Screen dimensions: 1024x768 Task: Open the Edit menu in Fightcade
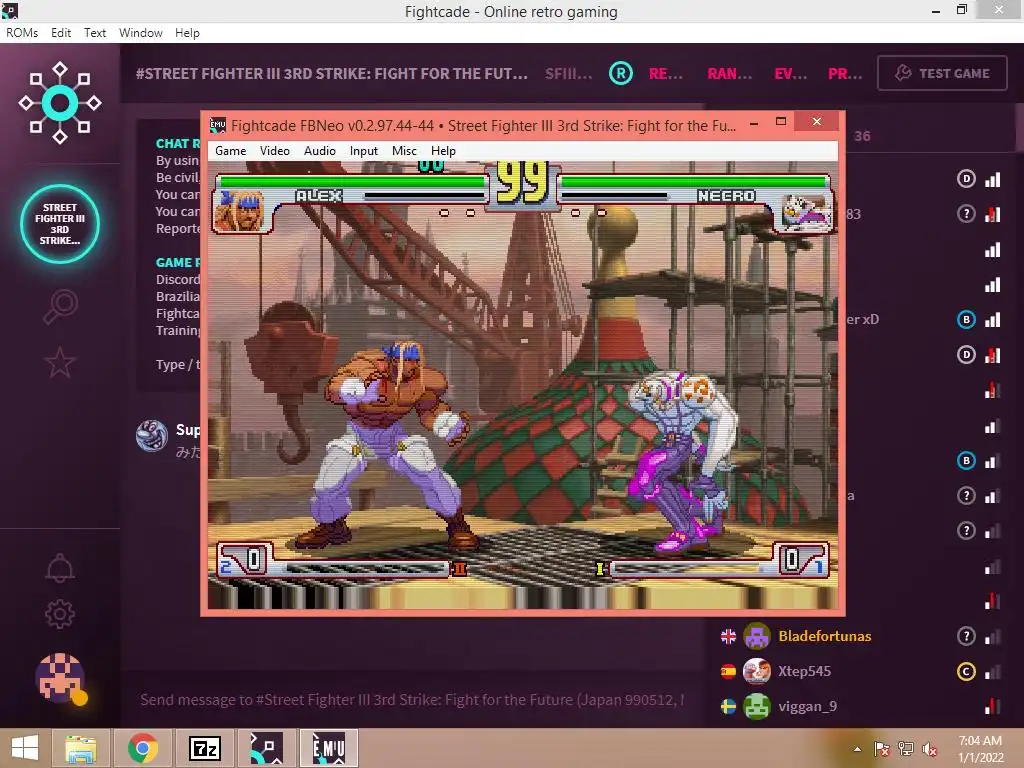pyautogui.click(x=61, y=33)
